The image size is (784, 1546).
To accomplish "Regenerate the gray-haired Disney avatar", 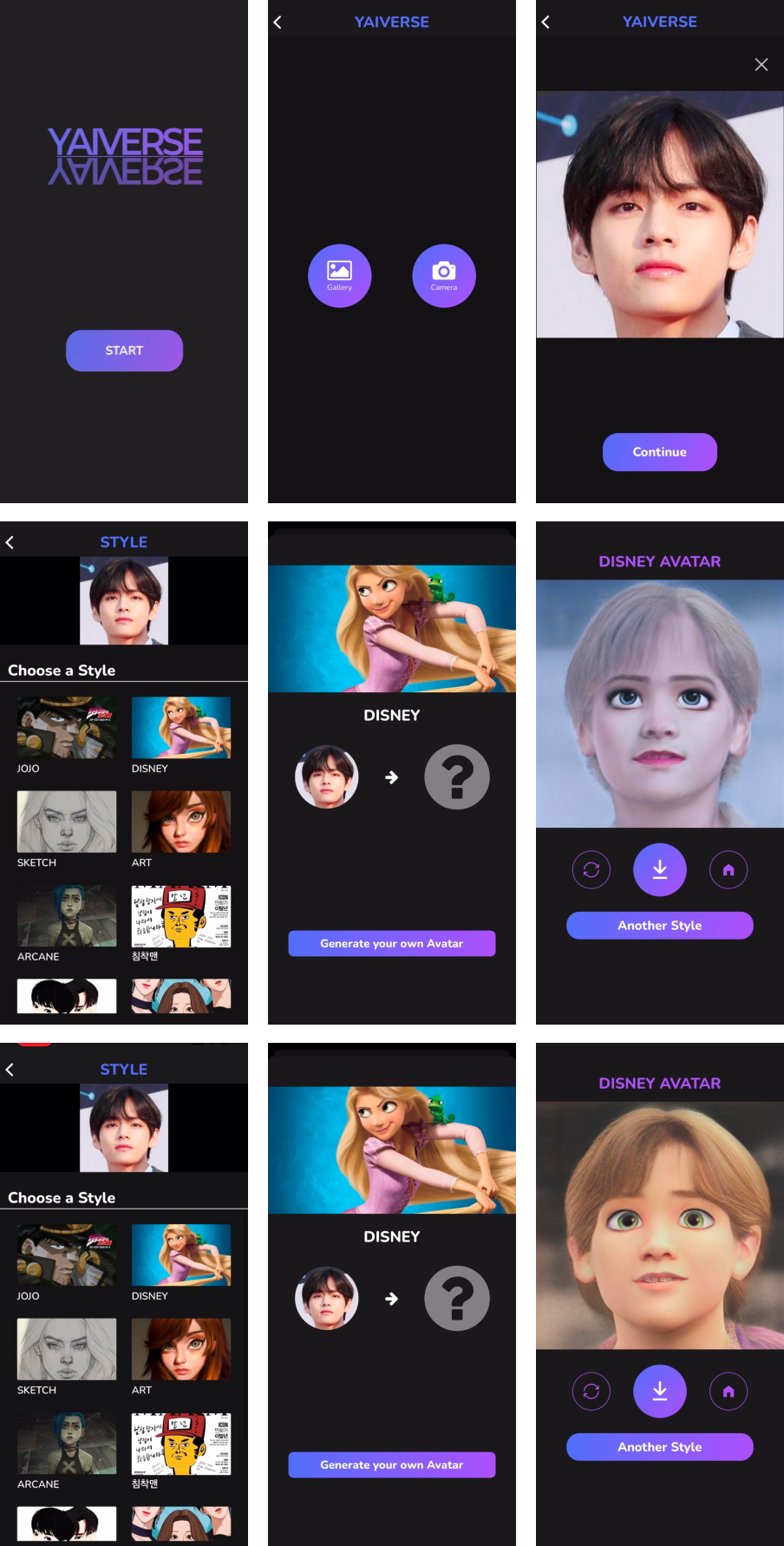I will click(x=591, y=869).
